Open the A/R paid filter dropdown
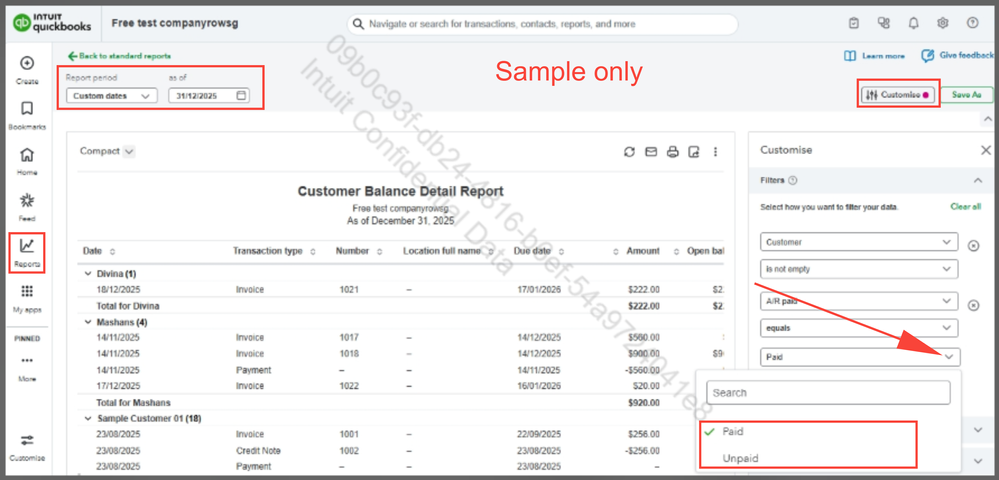The image size is (999, 480). [x=859, y=302]
